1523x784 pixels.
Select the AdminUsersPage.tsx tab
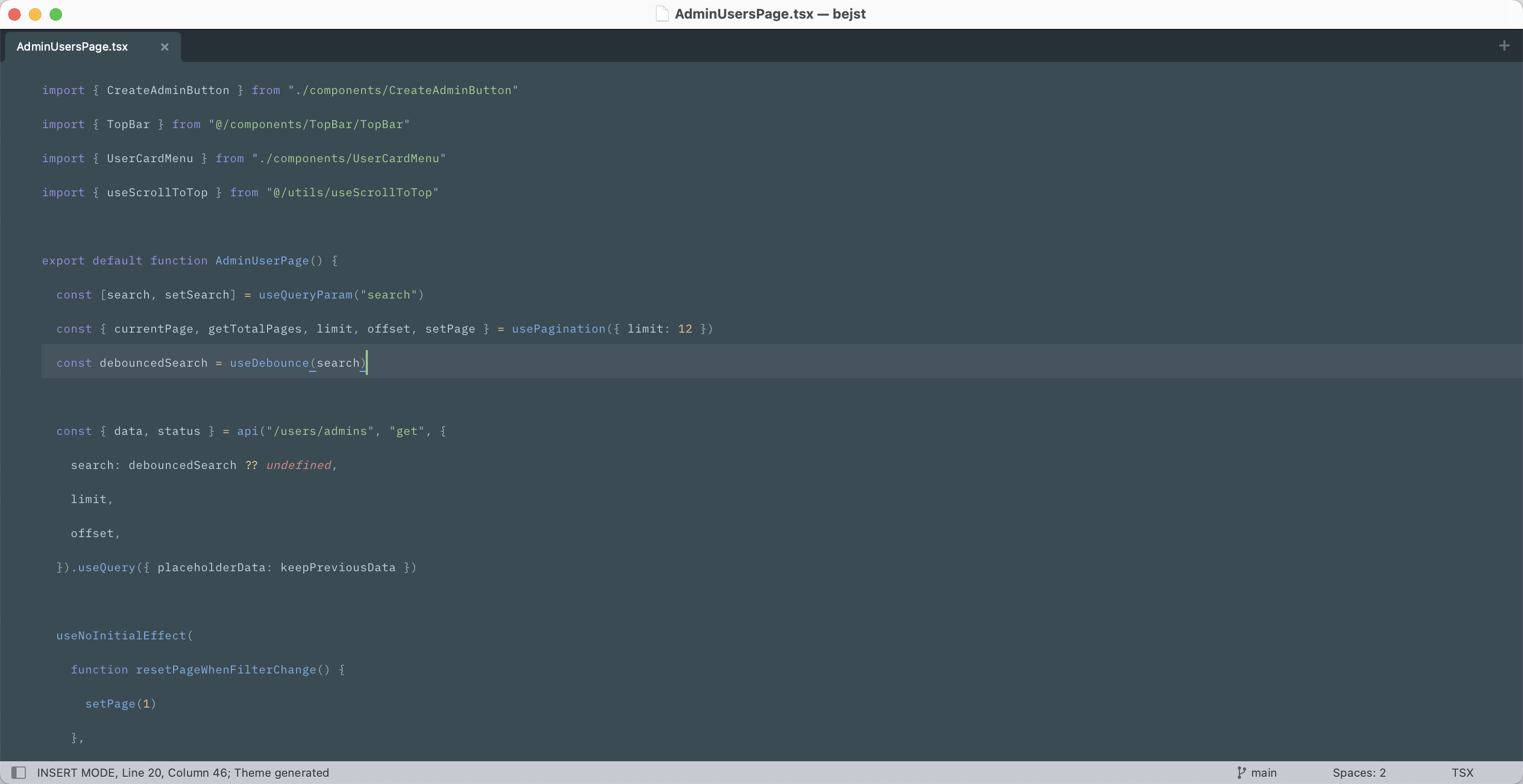tap(72, 46)
